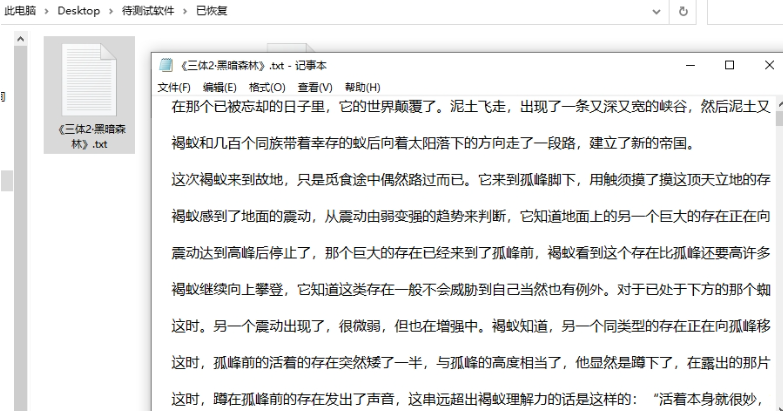
Task: Close the Notepad window
Action: coord(769,65)
